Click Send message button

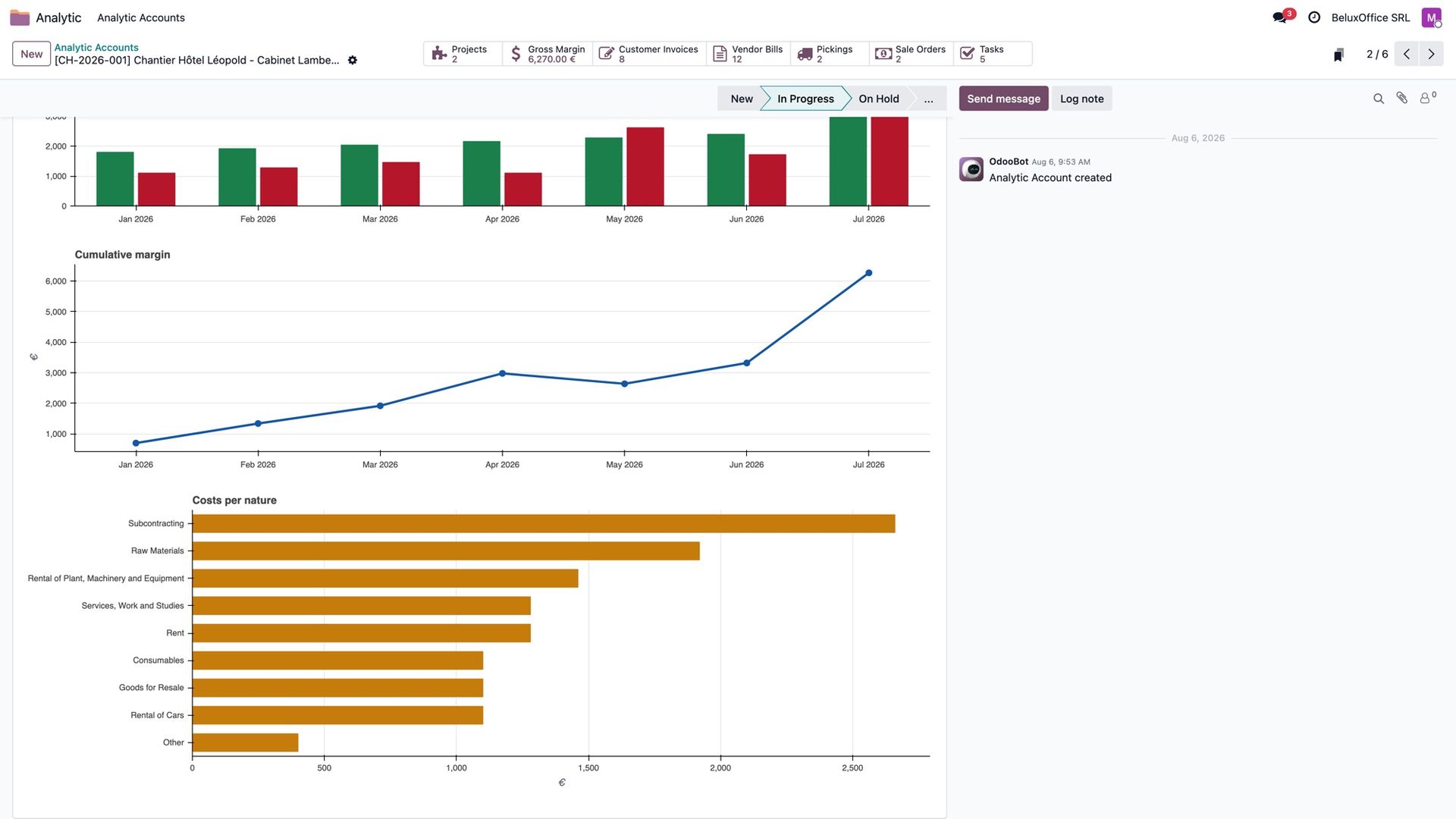coord(1003,99)
